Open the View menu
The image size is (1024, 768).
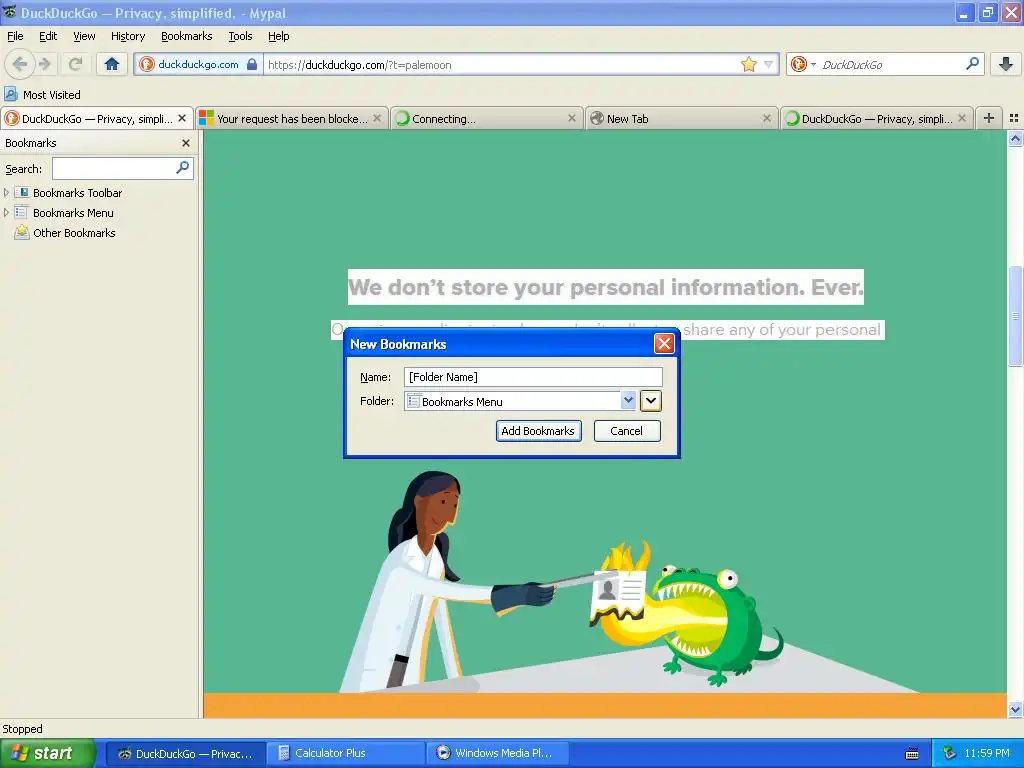pyautogui.click(x=84, y=37)
